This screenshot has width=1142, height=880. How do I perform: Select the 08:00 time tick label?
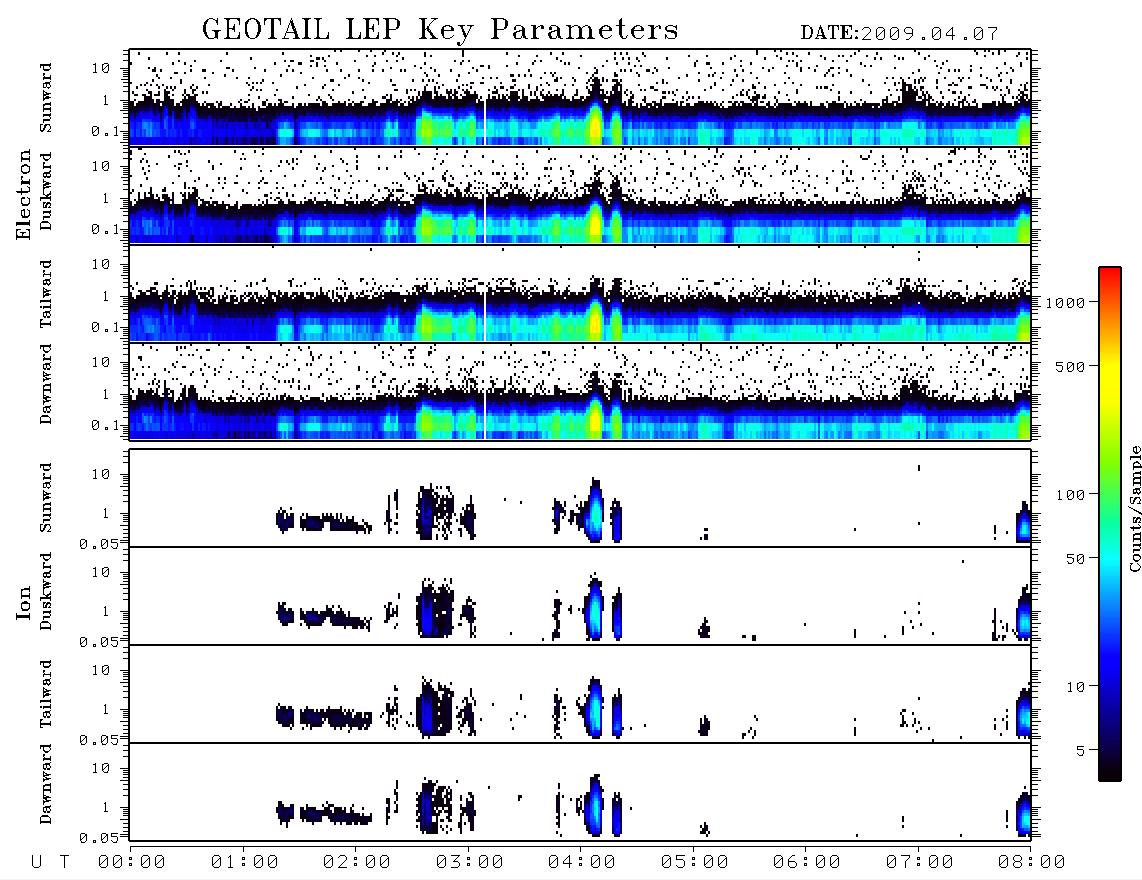1032,862
